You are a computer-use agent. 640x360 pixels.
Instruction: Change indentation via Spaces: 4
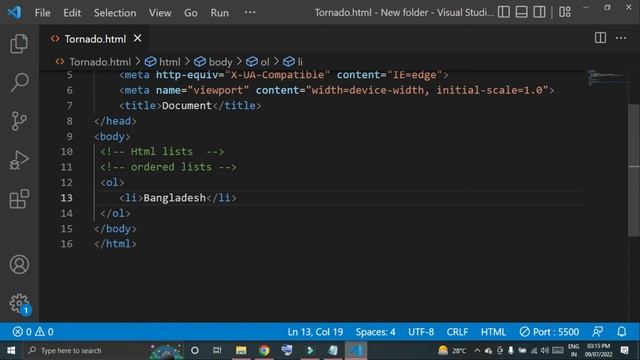375,332
